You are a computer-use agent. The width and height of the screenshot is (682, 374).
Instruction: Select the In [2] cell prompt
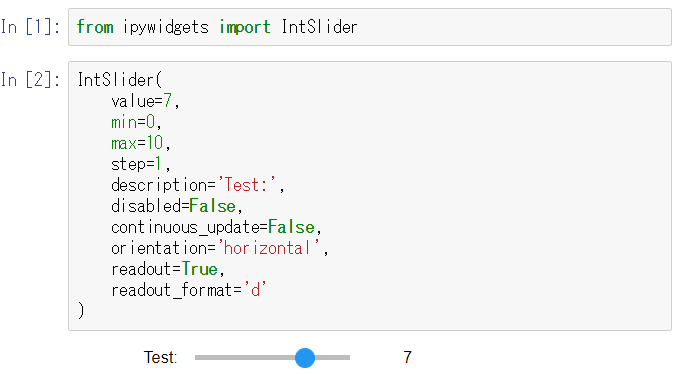30,80
